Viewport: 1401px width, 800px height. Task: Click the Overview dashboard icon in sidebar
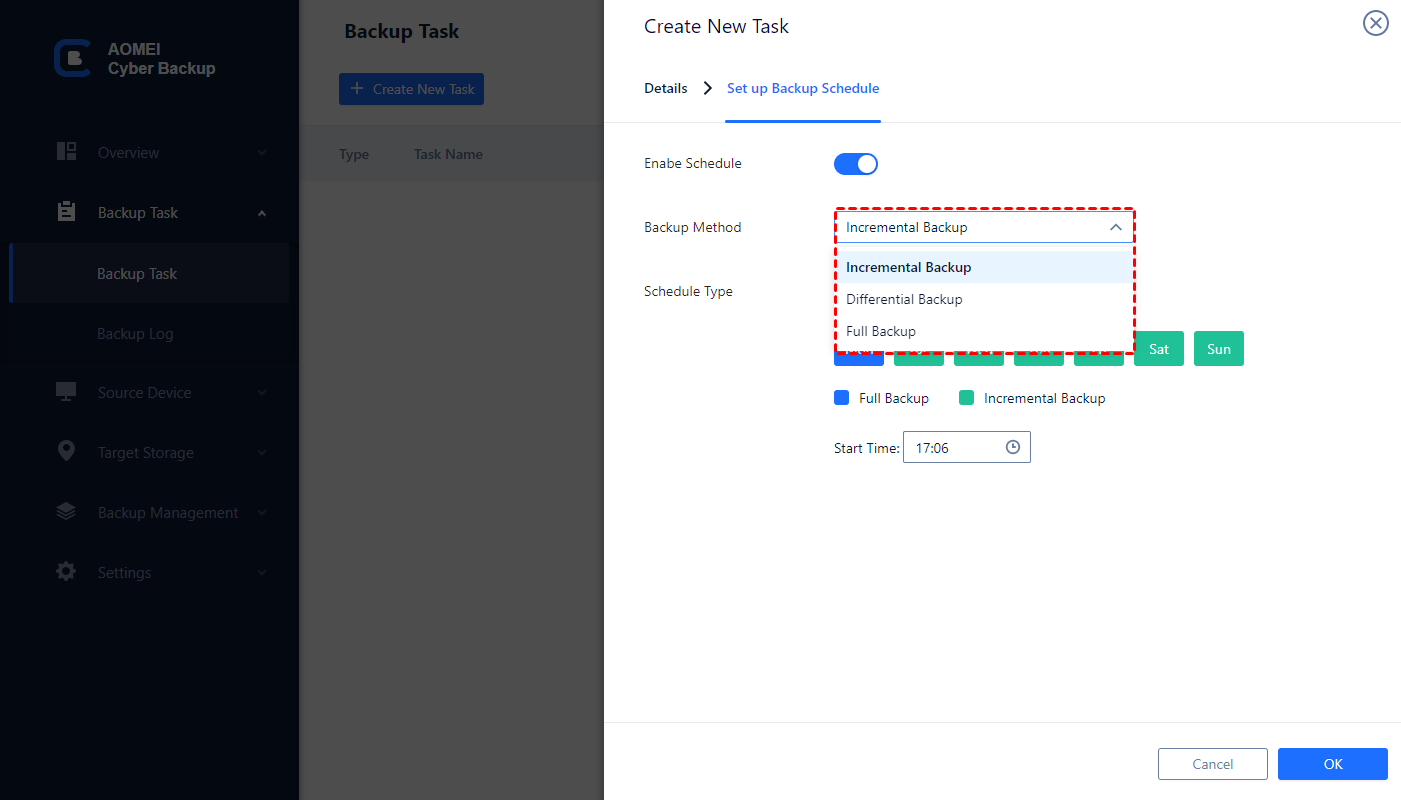click(67, 152)
